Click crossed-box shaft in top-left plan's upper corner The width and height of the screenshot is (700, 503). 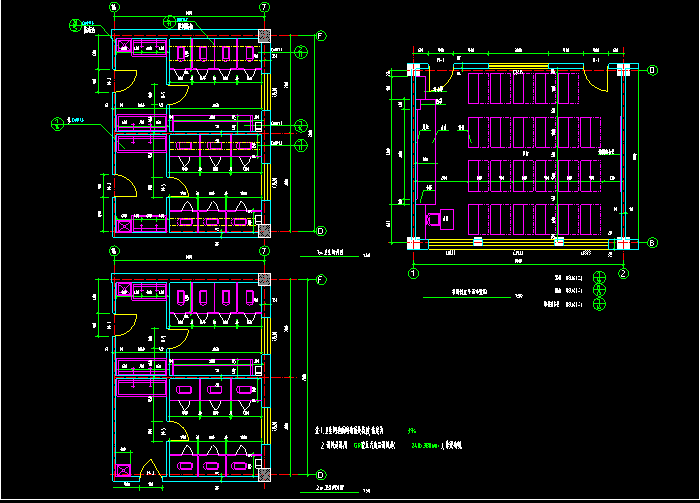pyautogui.click(x=124, y=44)
